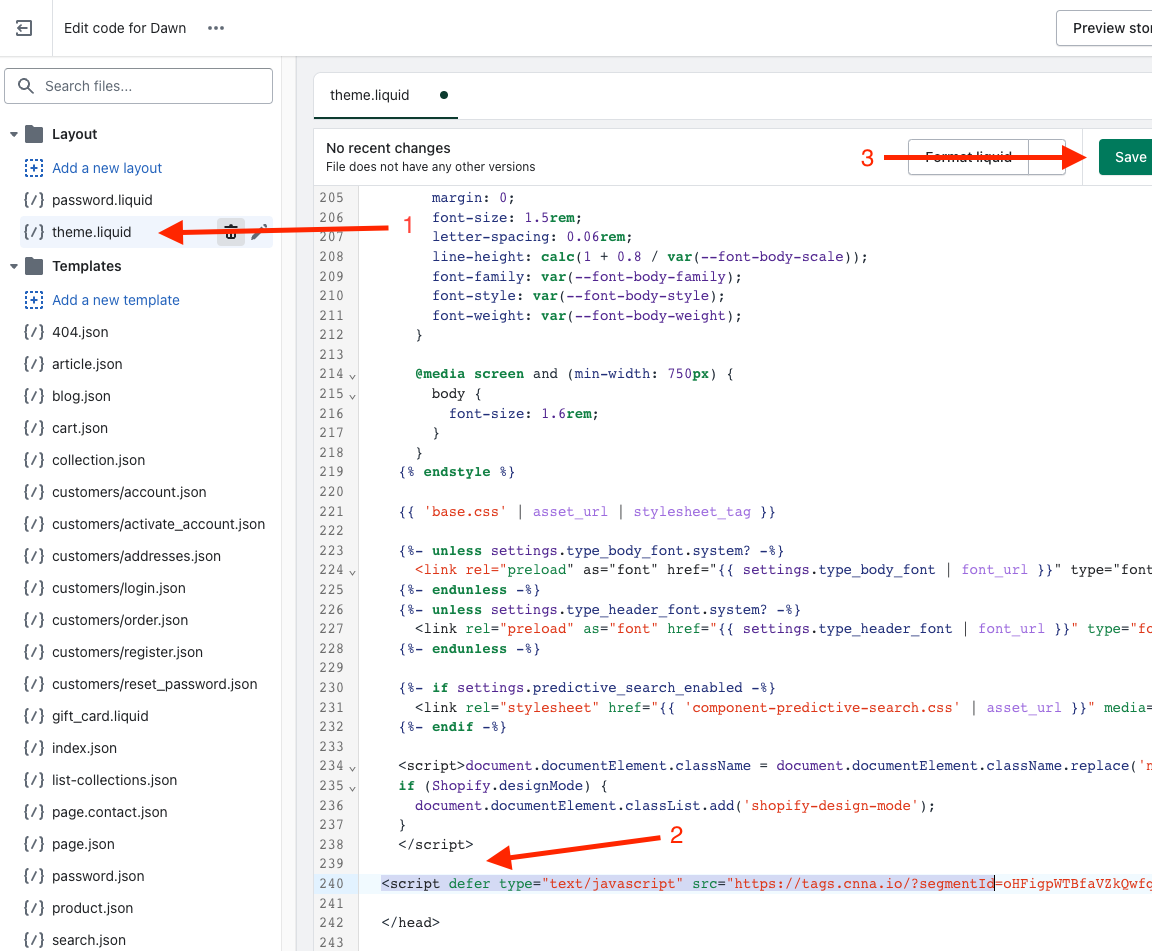Viewport: 1152px width, 951px height.
Task: Open customers/activate_account.json file
Action: pos(158,524)
